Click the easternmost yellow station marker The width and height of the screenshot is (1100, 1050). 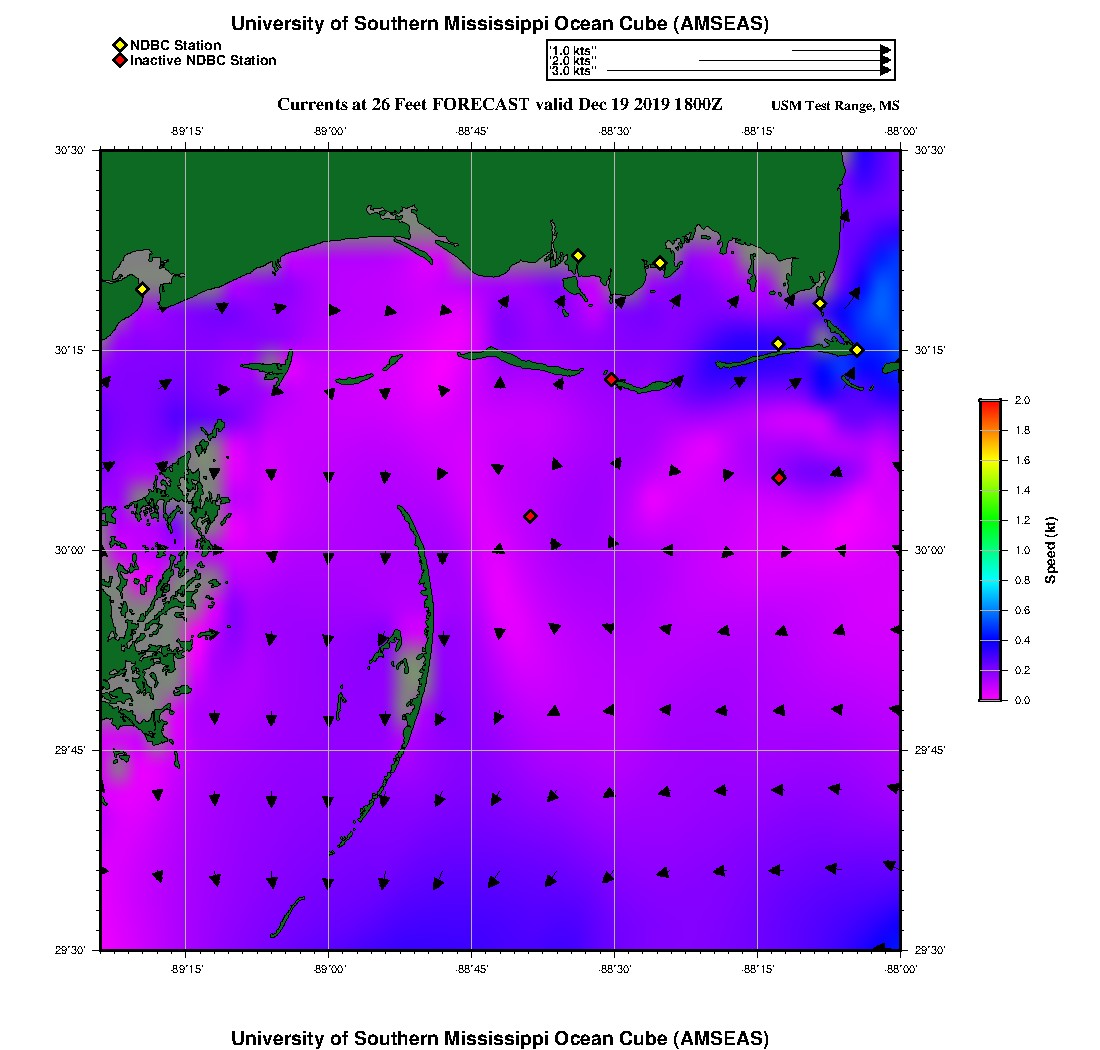click(857, 350)
